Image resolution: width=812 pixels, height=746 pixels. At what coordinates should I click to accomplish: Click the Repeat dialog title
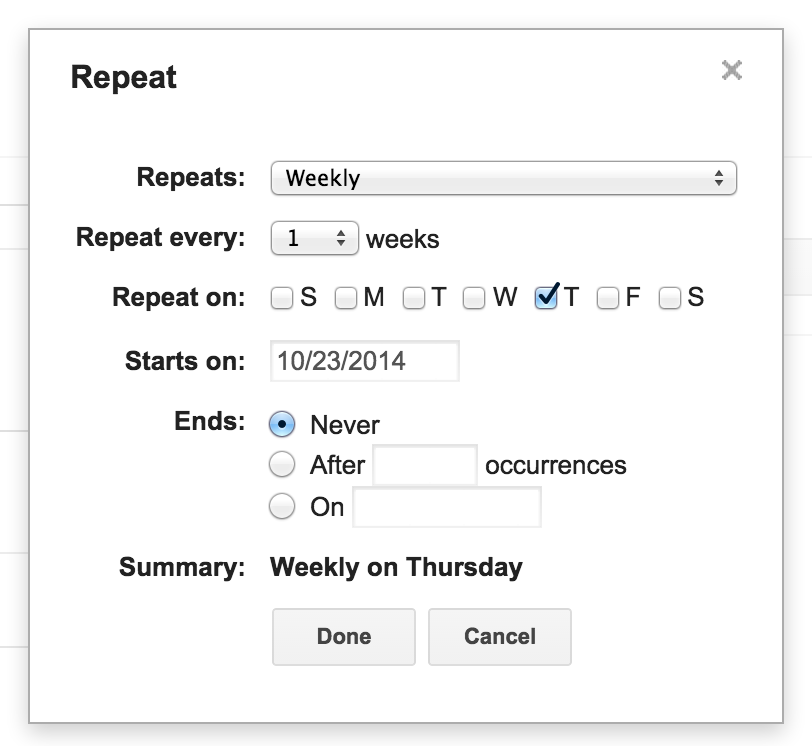[x=124, y=77]
